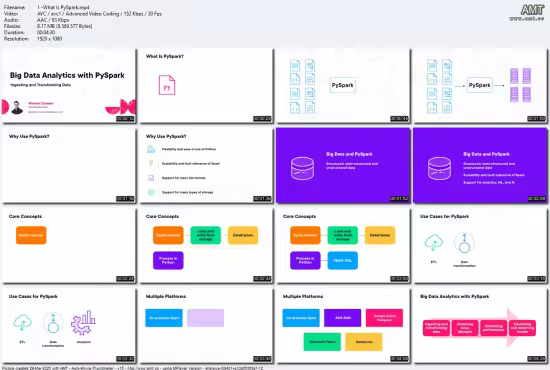Open Why Use PySpark? thumbnail with four bullets
550x370 pixels.
[206, 166]
